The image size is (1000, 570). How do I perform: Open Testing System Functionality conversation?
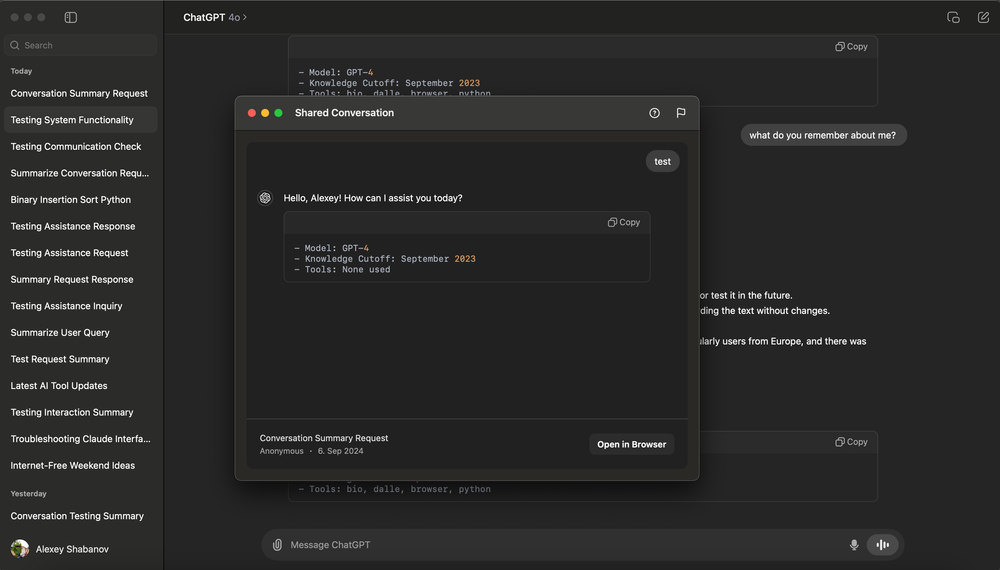(72, 120)
